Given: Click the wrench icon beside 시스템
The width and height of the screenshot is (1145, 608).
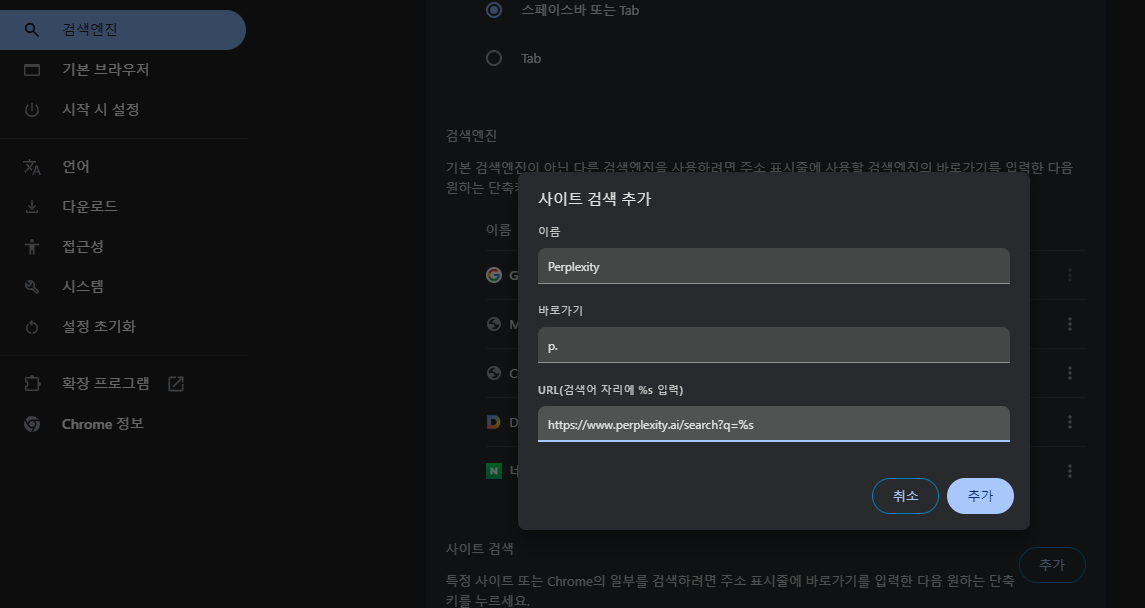Looking at the screenshot, I should coord(31,287).
